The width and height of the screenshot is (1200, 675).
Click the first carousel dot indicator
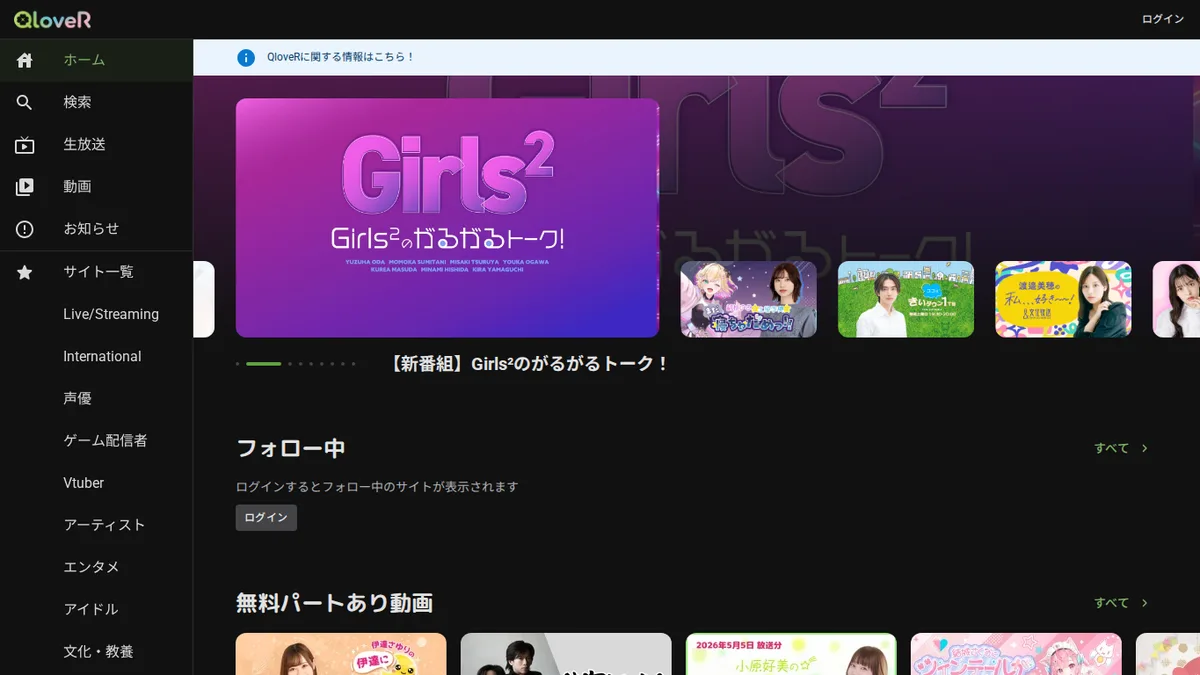point(238,364)
